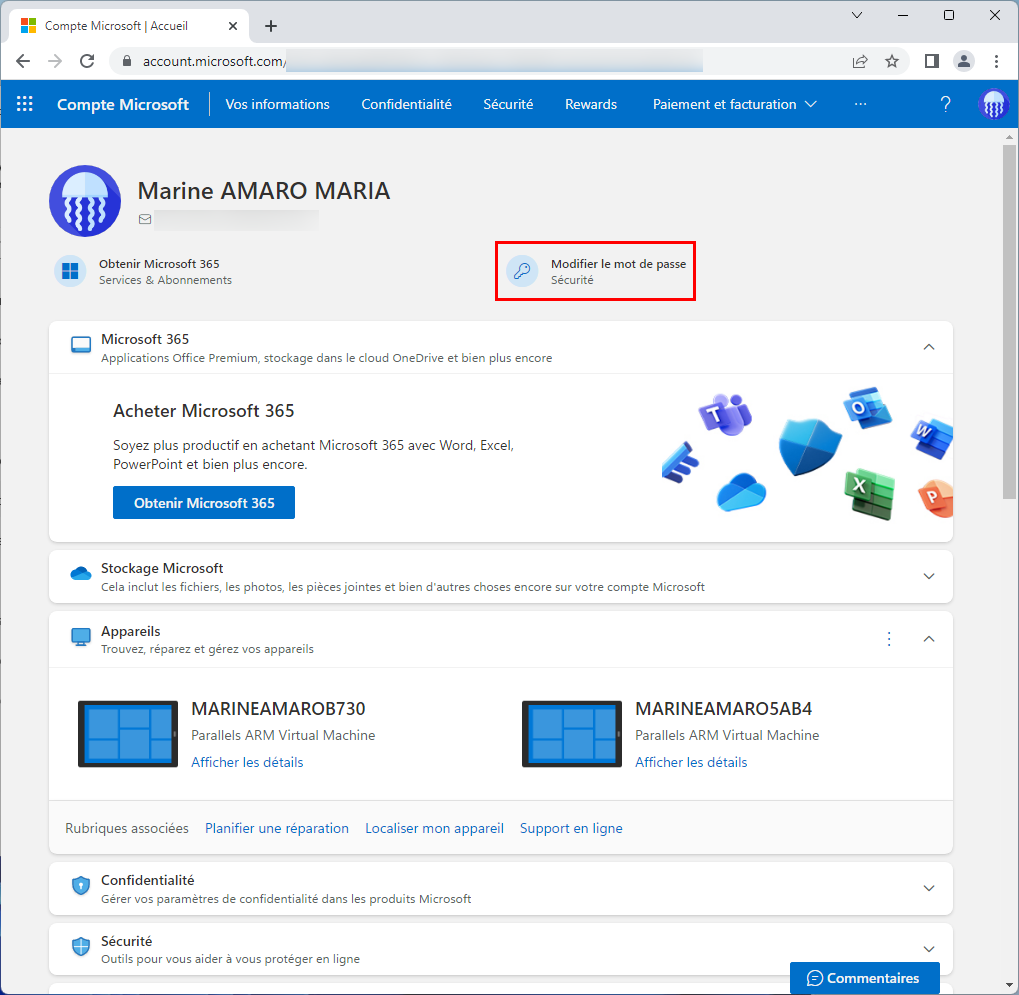Screen dimensions: 1019x995
Task: Click the Rubriques associées label
Action: click(x=127, y=828)
